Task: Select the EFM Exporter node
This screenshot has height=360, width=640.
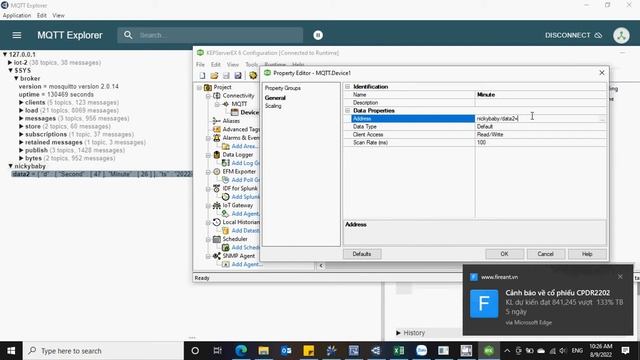Action: [x=239, y=171]
